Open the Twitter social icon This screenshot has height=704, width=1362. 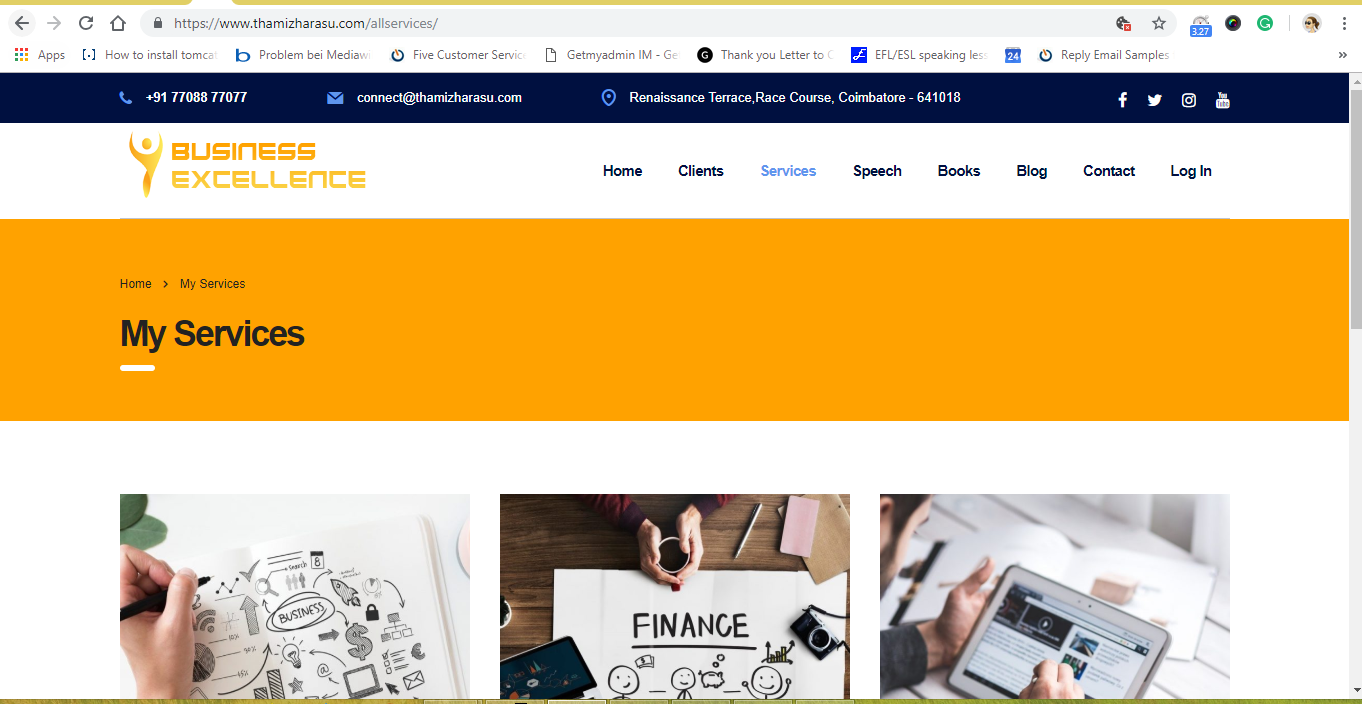[x=1154, y=99]
